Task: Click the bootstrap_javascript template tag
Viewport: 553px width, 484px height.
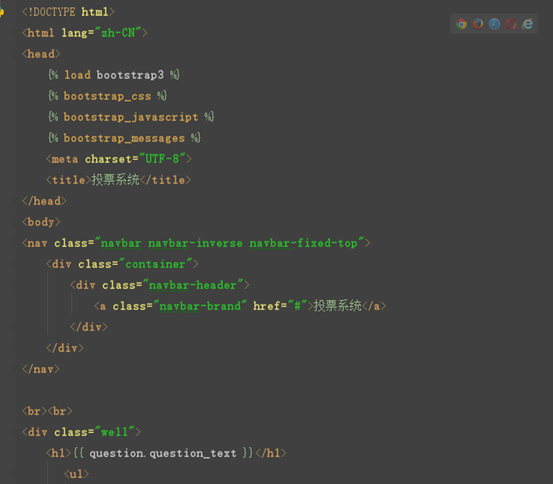Action: (131, 117)
